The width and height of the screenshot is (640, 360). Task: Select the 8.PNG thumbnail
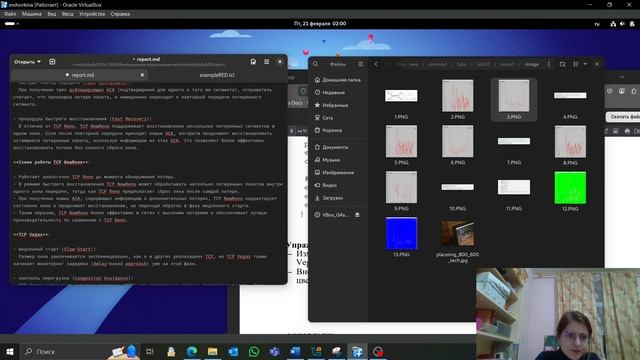pos(570,141)
